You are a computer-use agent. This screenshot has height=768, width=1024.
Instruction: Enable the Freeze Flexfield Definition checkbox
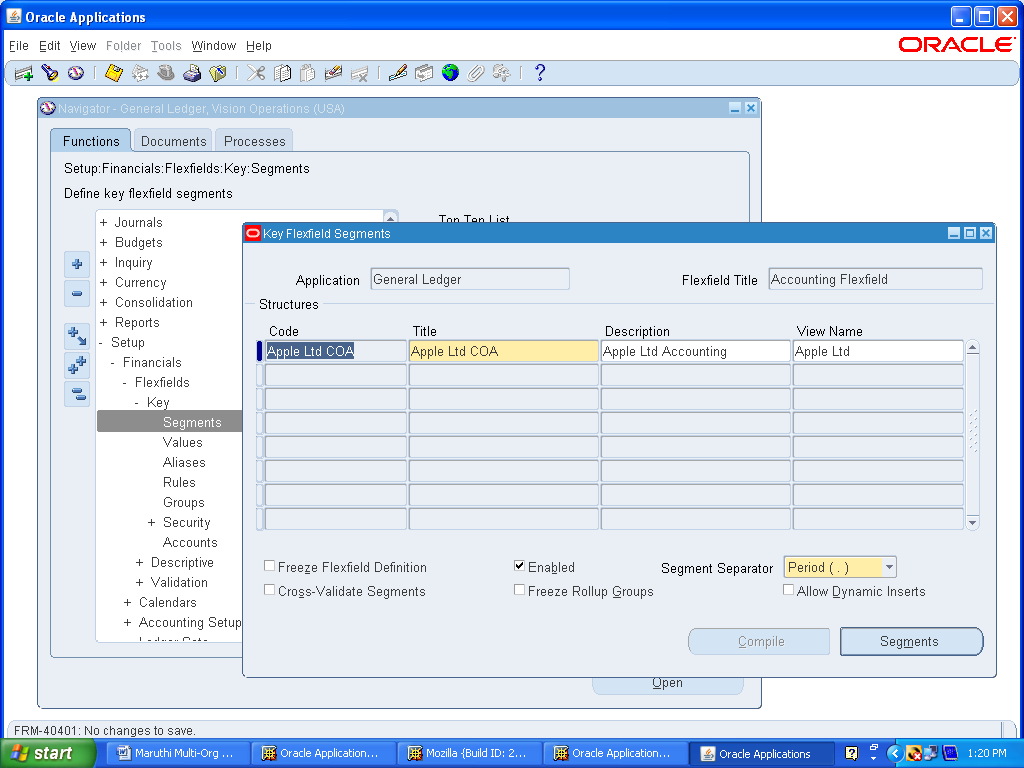coord(268,566)
